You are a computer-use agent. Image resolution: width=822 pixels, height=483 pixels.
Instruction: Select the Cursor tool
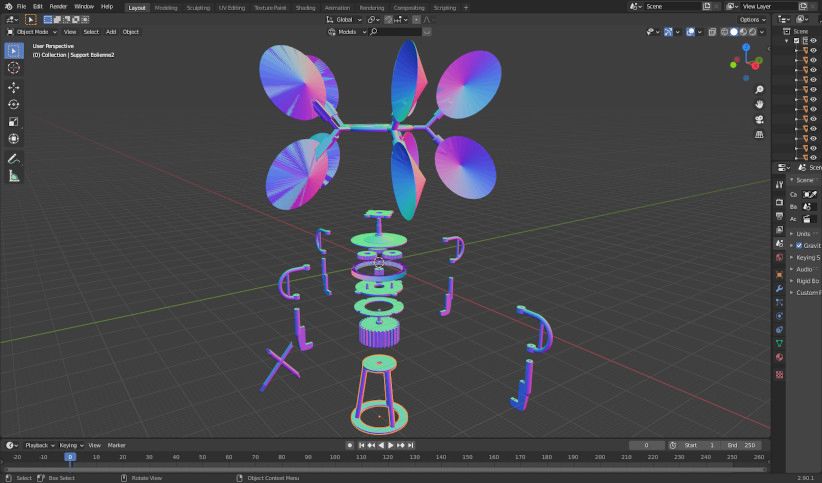[14, 68]
